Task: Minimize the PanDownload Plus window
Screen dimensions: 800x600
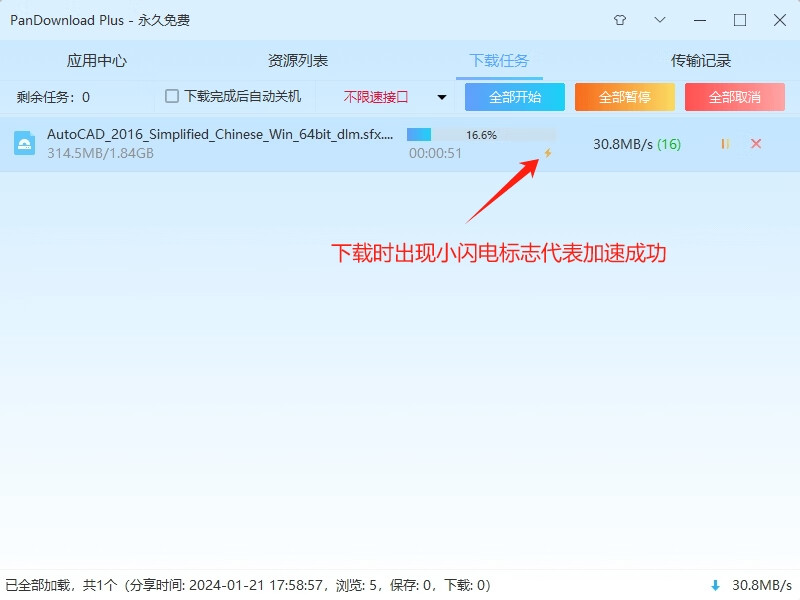Action: coord(700,20)
